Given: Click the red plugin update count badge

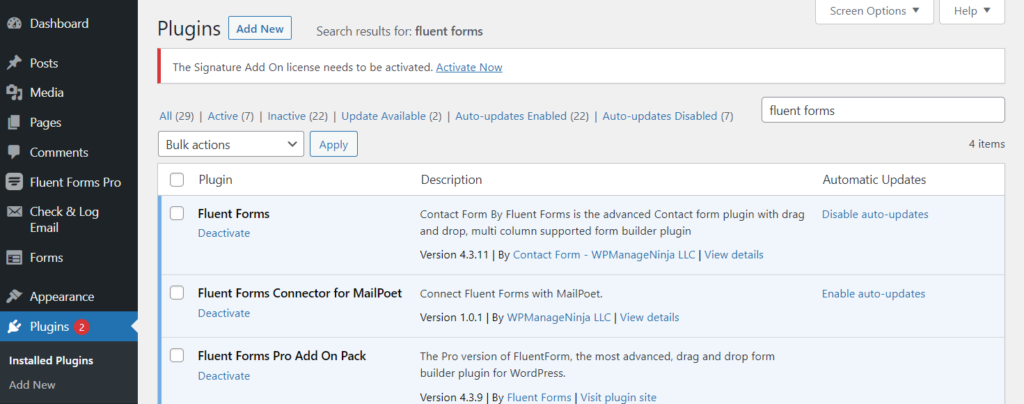Looking at the screenshot, I should pos(82,327).
